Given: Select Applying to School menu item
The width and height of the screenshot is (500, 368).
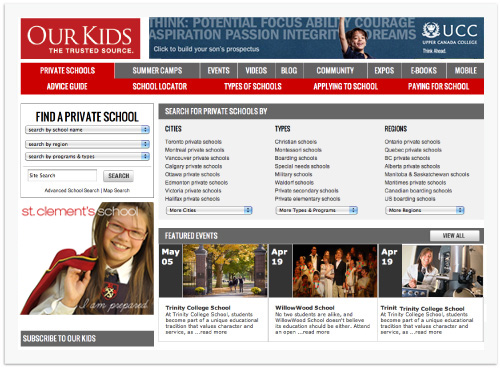Looking at the screenshot, I should 346,87.
